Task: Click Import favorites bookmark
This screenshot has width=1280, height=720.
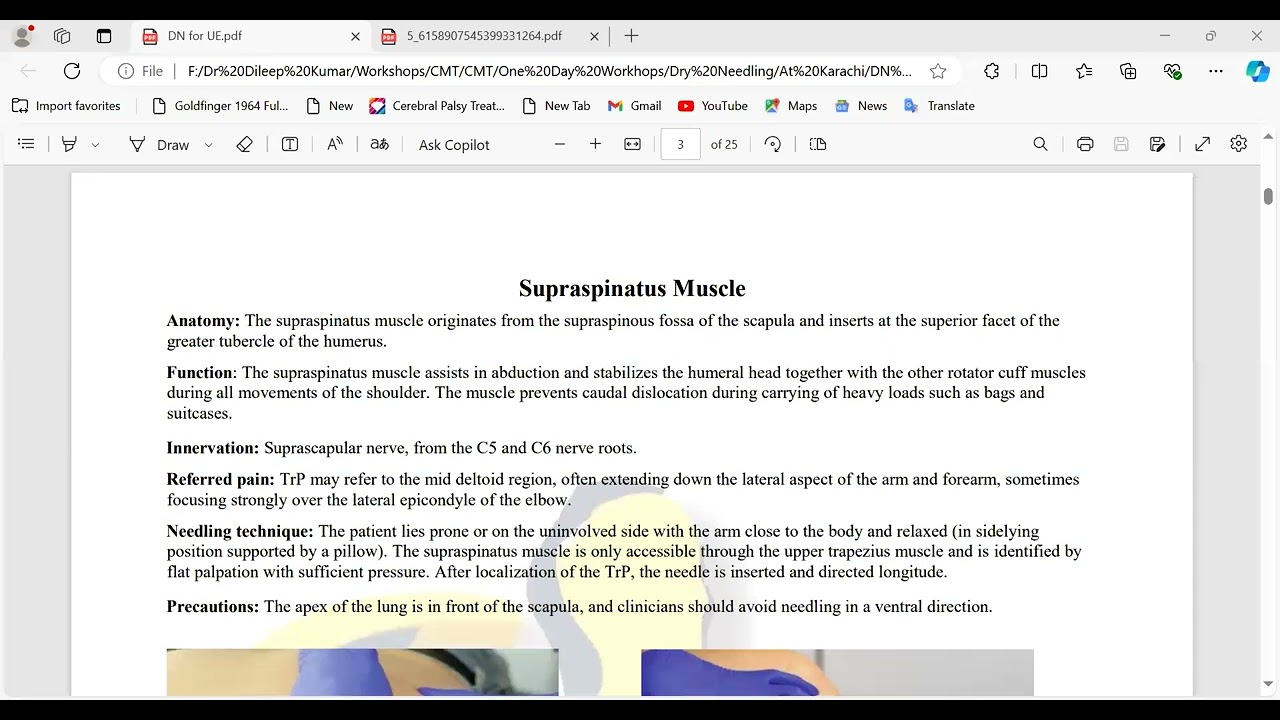Action: pos(66,106)
